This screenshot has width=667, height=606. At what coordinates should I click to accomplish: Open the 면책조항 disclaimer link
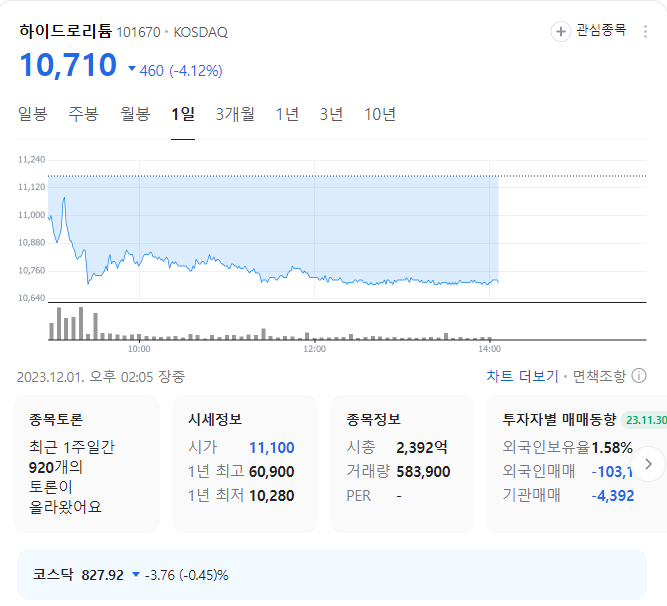[599, 376]
